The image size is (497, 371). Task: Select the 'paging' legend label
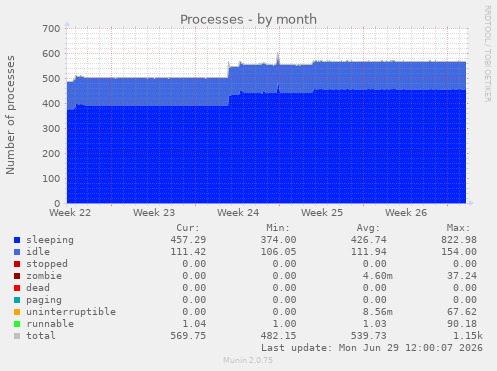pos(44,300)
